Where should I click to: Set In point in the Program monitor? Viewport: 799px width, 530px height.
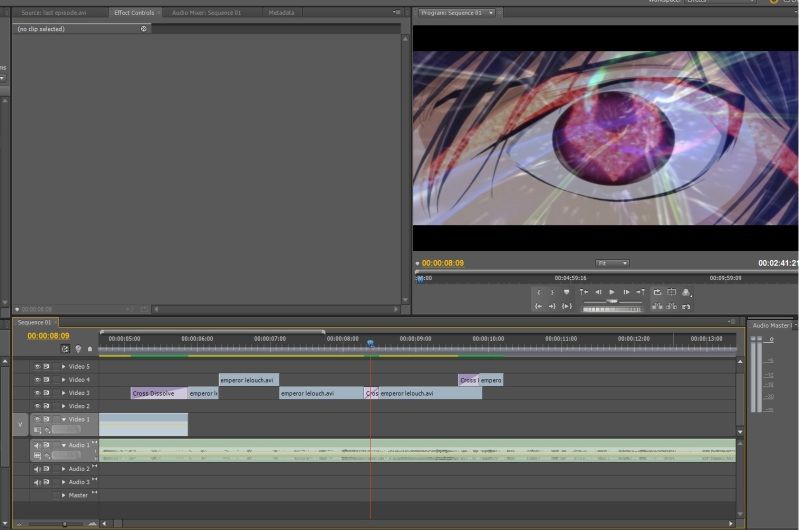(x=539, y=292)
